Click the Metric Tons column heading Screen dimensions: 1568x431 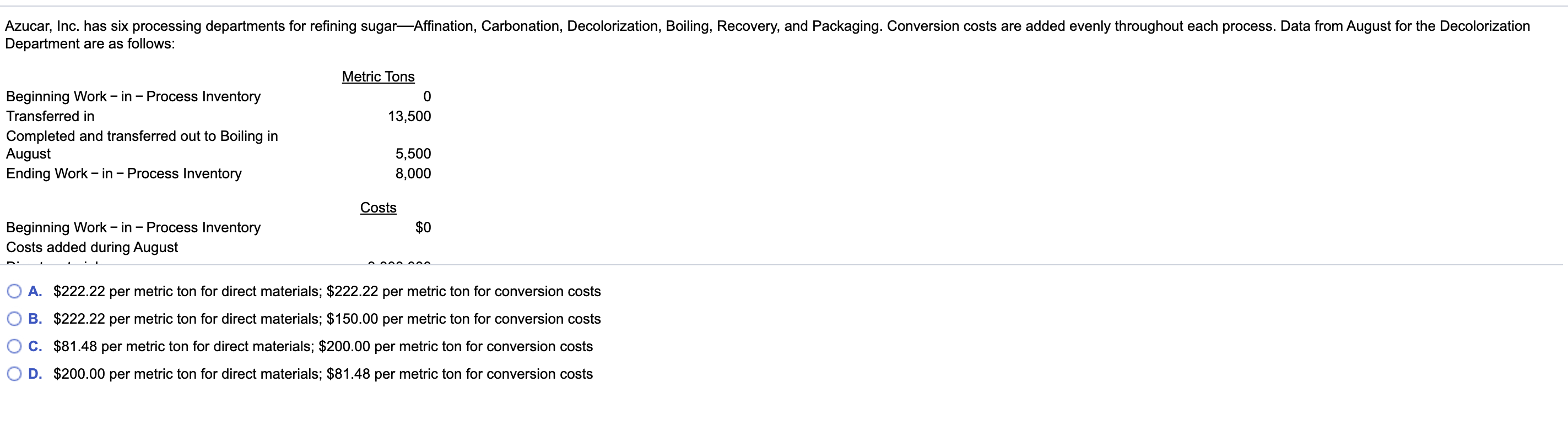coord(379,77)
